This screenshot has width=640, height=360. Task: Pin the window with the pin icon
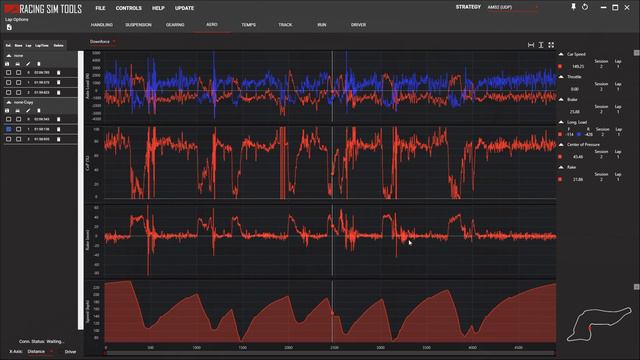573,7
